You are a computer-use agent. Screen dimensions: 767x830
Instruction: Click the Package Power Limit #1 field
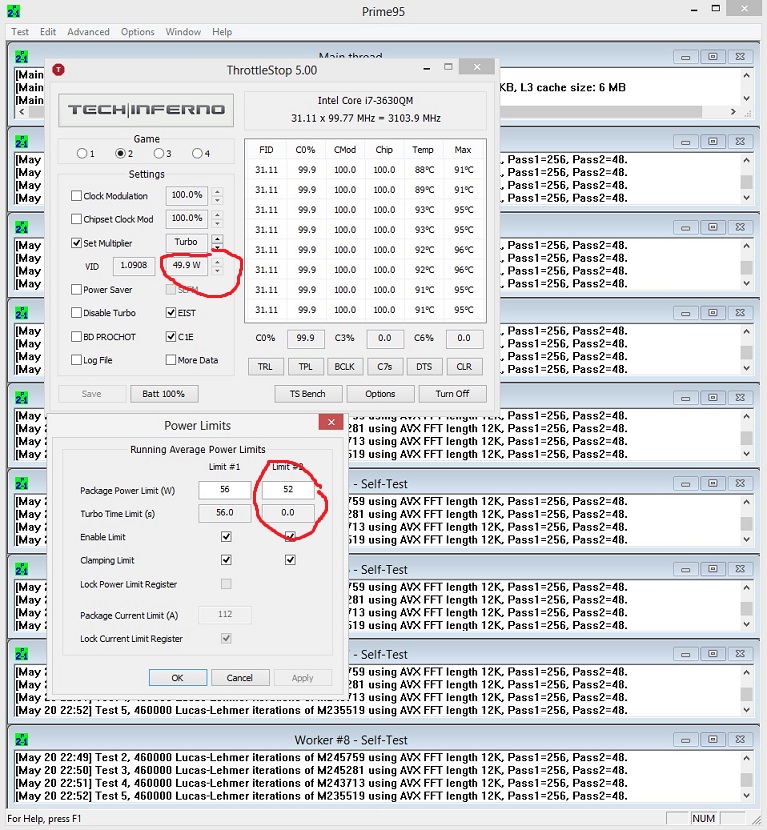coord(224,490)
